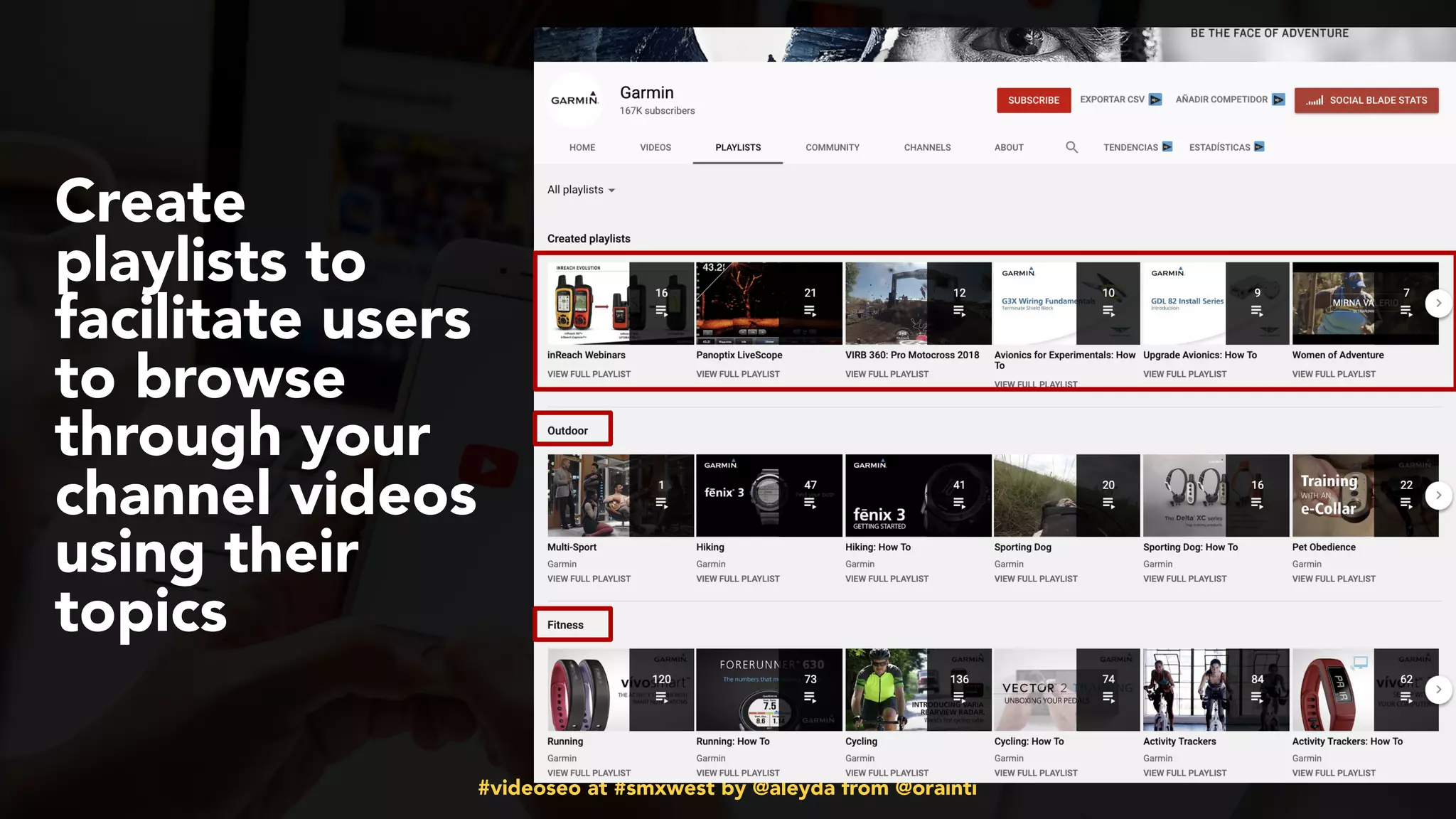Click playlist icon on Cycling thumbnail
Viewport: 1456px width, 819px height.
point(959,697)
